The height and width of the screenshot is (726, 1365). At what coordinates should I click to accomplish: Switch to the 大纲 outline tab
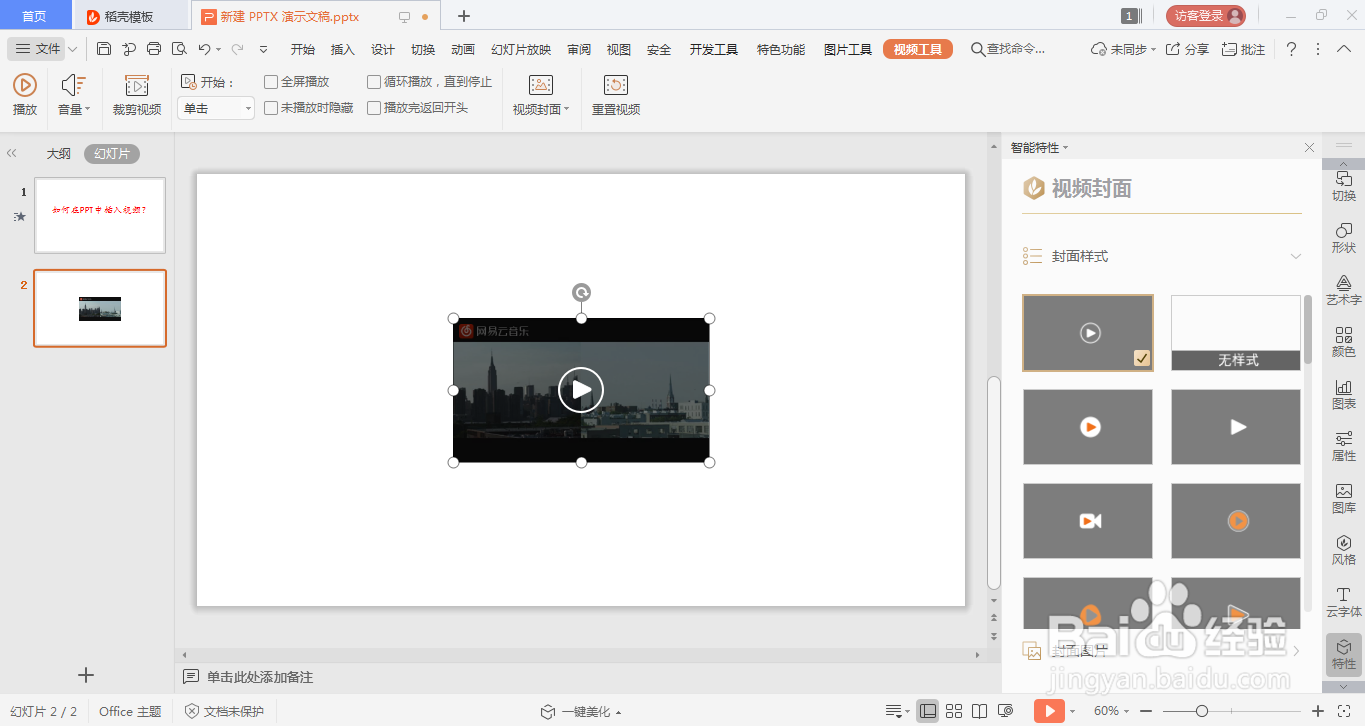click(59, 154)
